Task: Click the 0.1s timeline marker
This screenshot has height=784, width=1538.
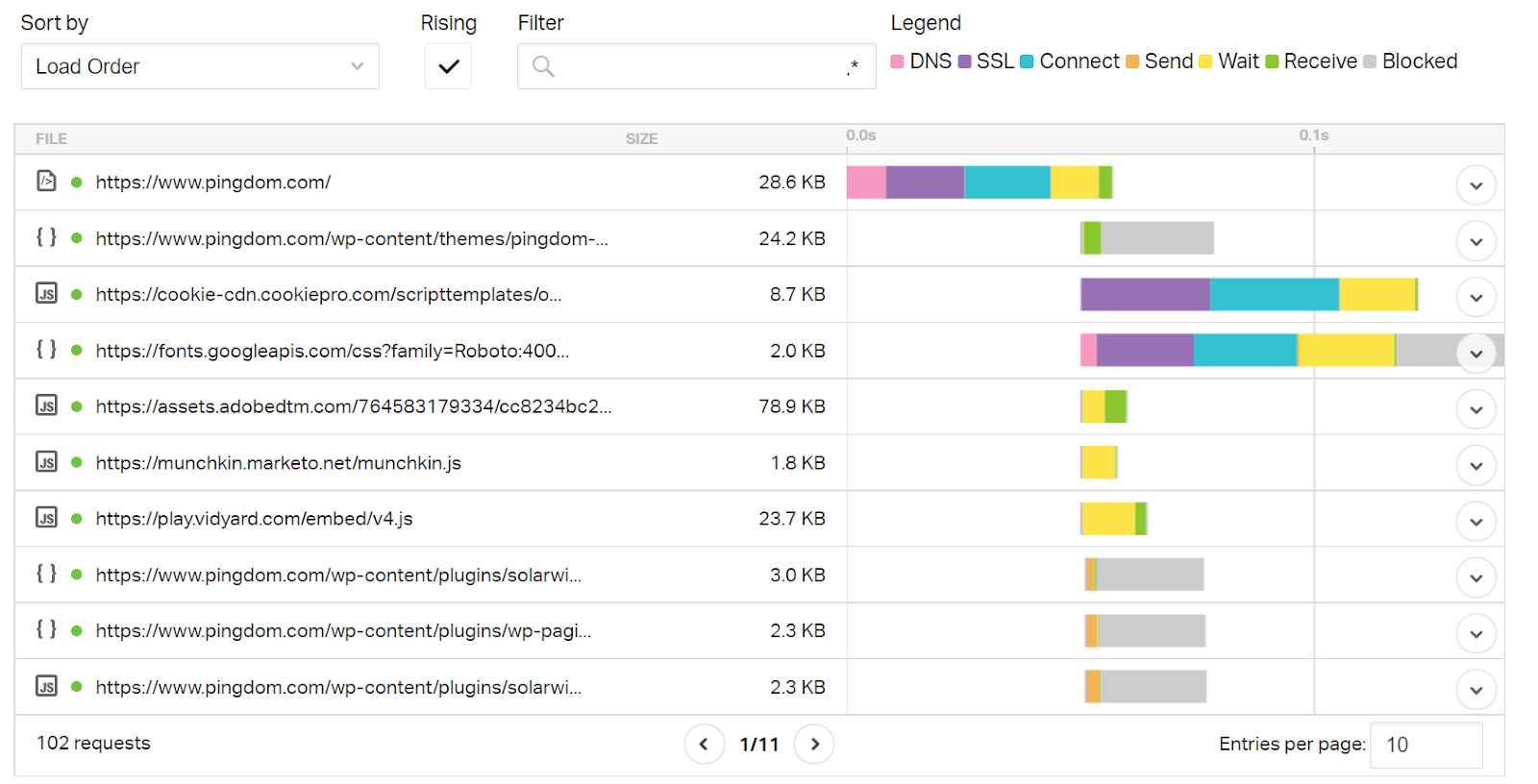Action: tap(1314, 135)
